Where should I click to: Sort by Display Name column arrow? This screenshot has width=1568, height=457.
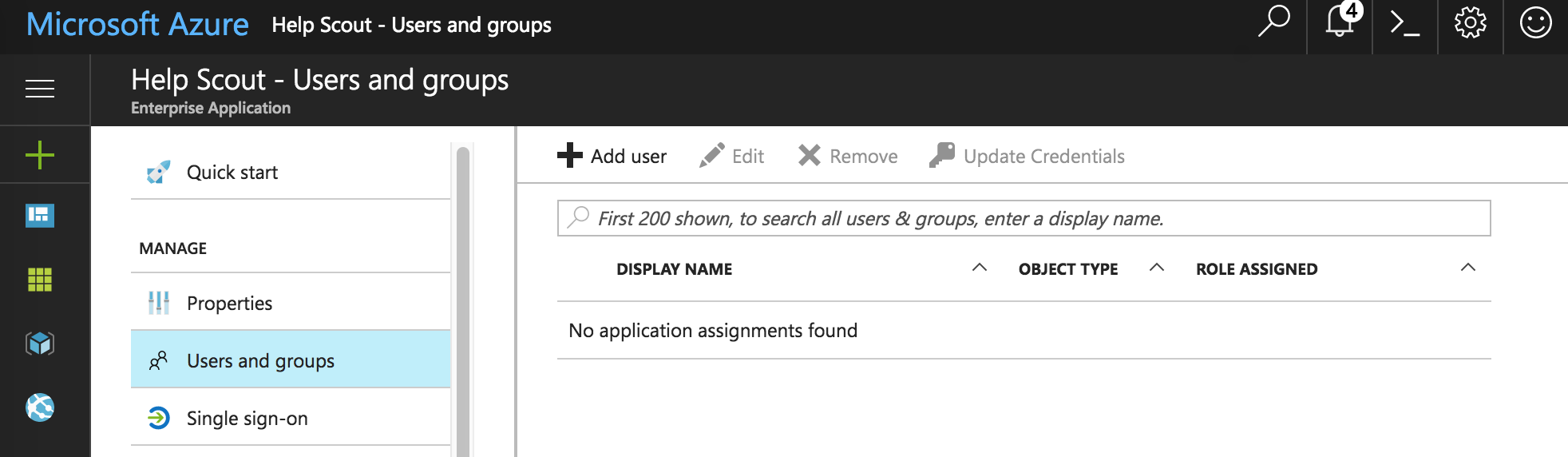(980, 268)
